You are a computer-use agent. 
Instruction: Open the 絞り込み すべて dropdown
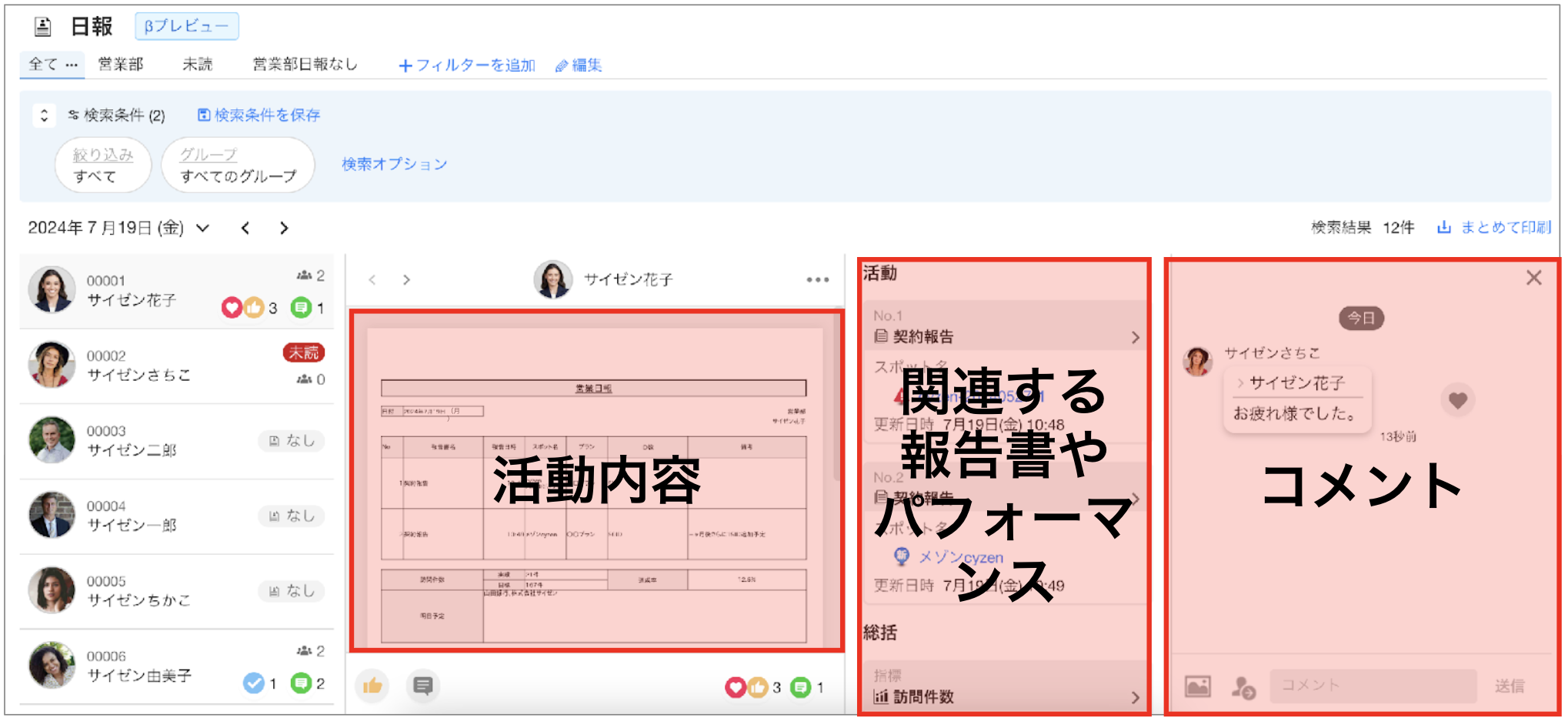[x=103, y=165]
